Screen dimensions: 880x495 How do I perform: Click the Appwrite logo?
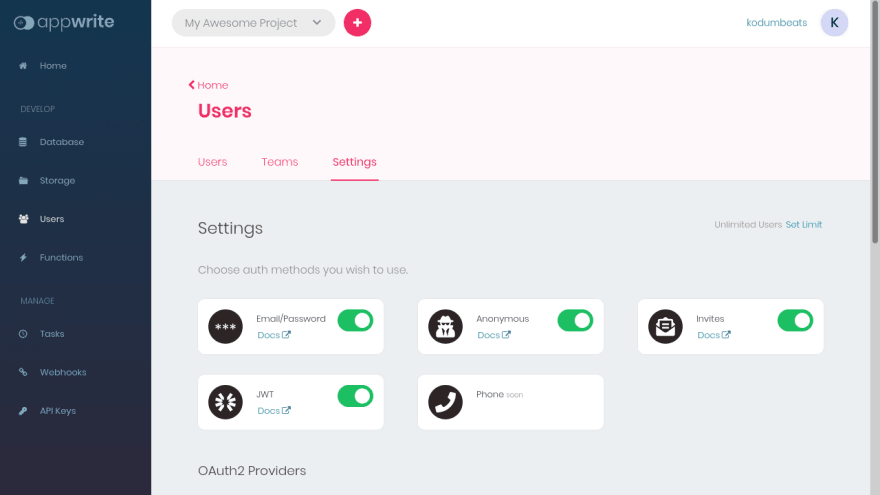point(64,22)
